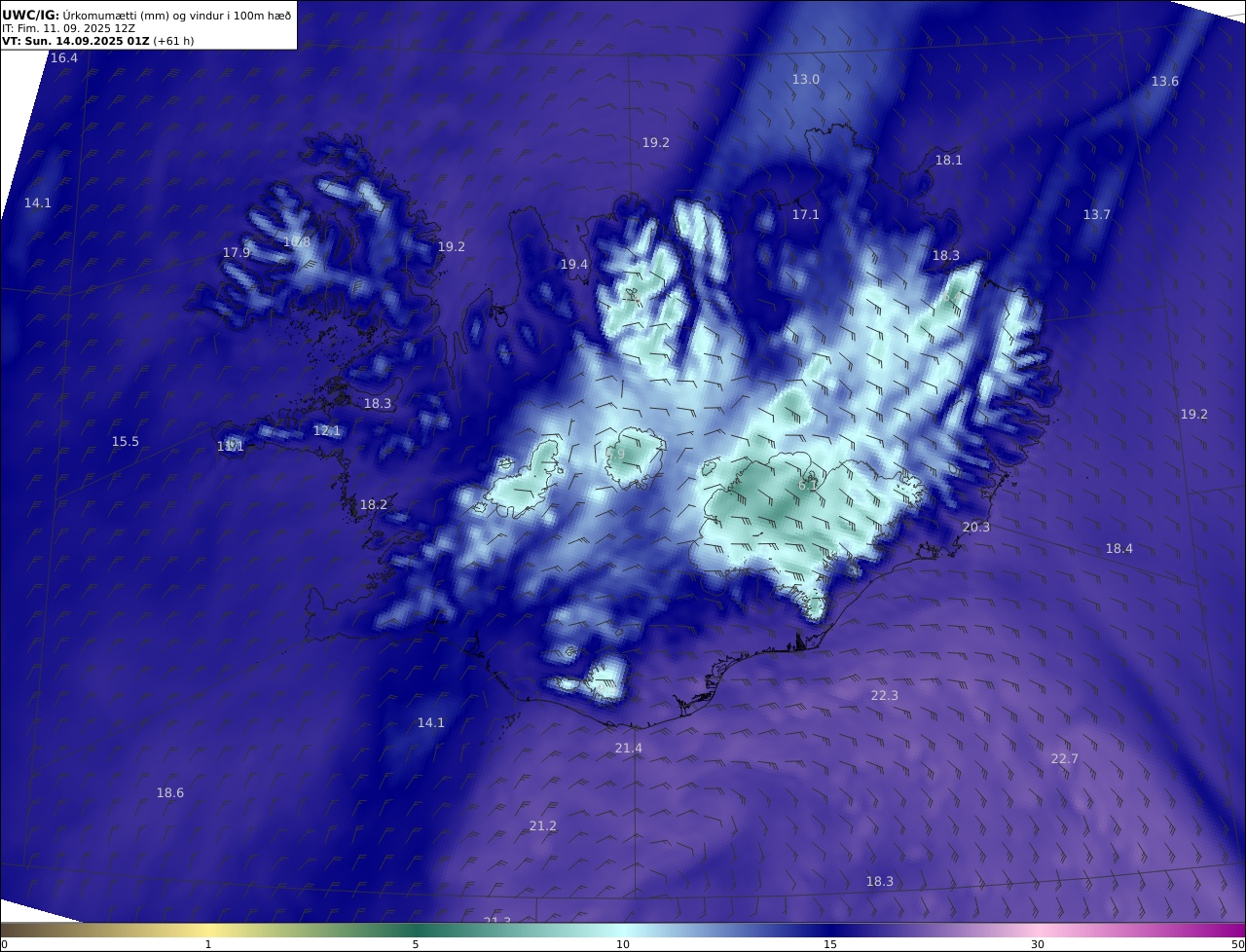
Task: Click the UWC/IG title label
Action: coord(31,16)
